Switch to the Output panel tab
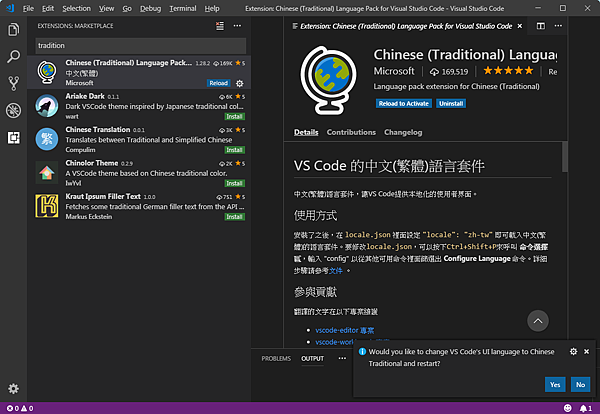600x414 pixels. pyautogui.click(x=312, y=359)
